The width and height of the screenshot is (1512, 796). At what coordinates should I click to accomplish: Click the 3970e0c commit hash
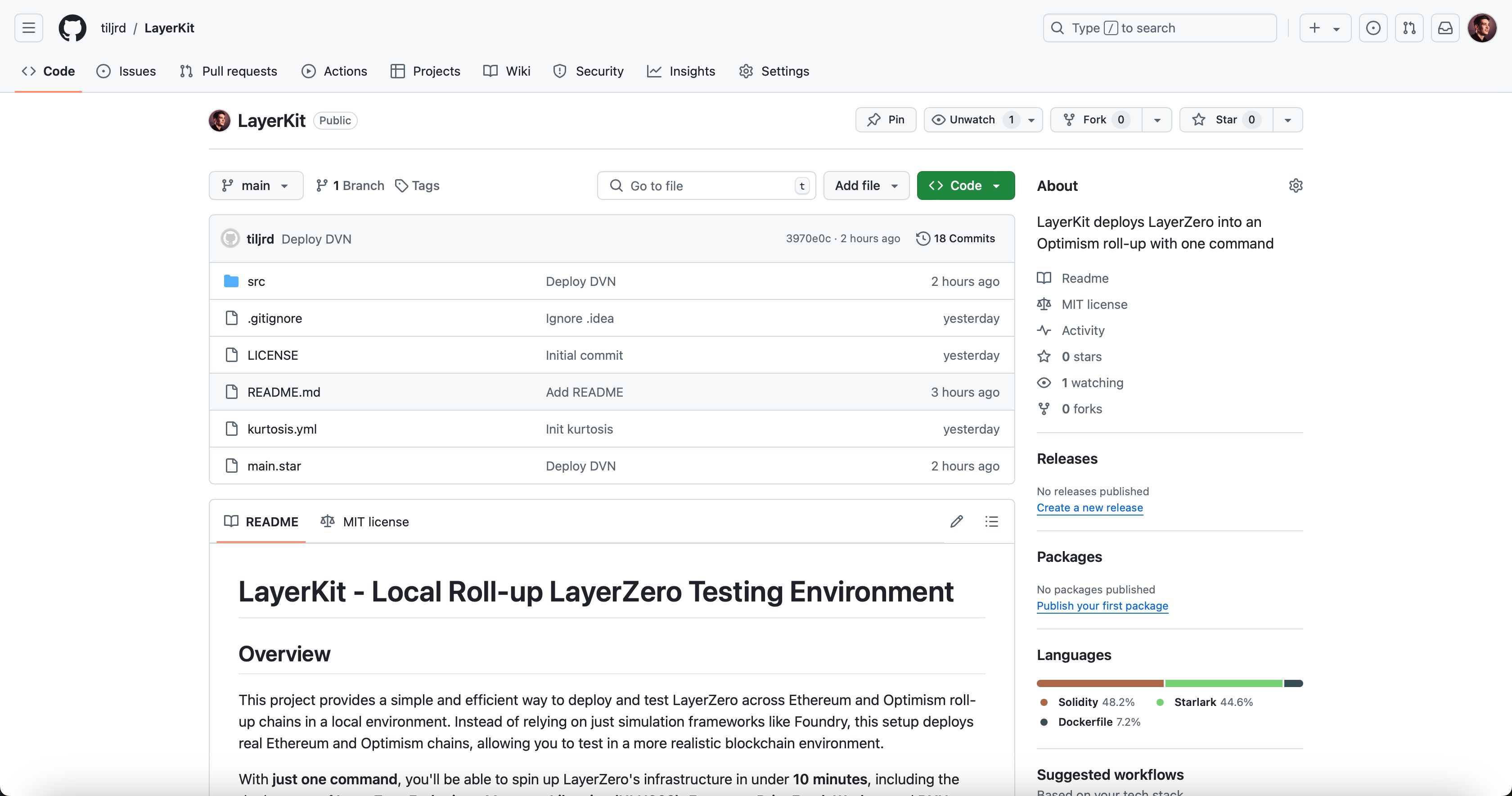[808, 238]
